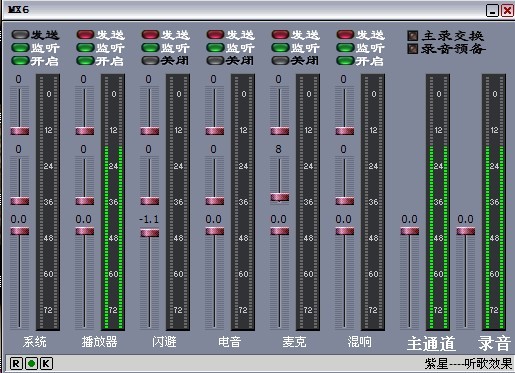
Task: Click the 系统 level meter
Action: pos(48,202)
